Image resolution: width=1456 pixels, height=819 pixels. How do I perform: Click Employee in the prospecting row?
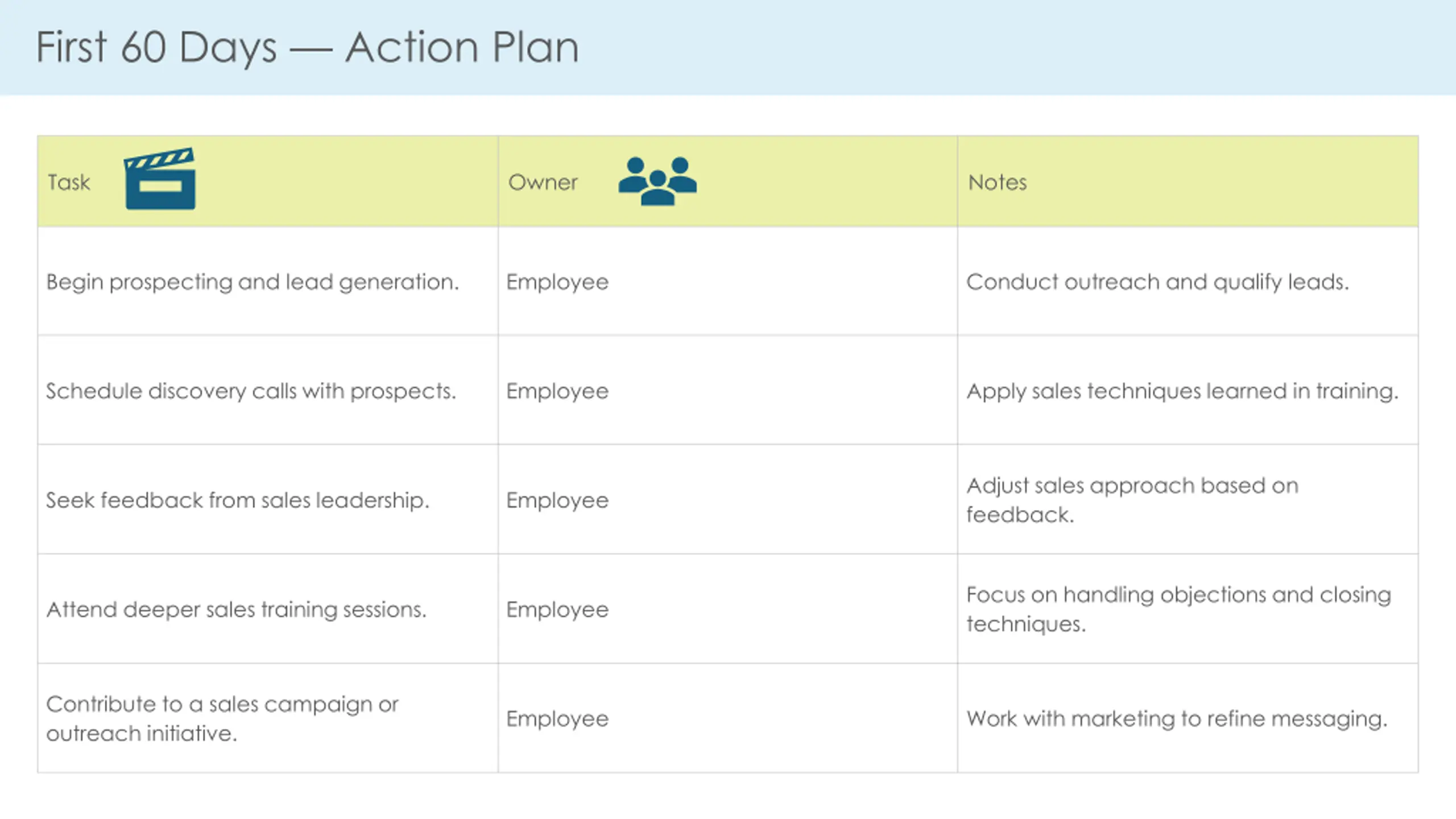click(557, 283)
